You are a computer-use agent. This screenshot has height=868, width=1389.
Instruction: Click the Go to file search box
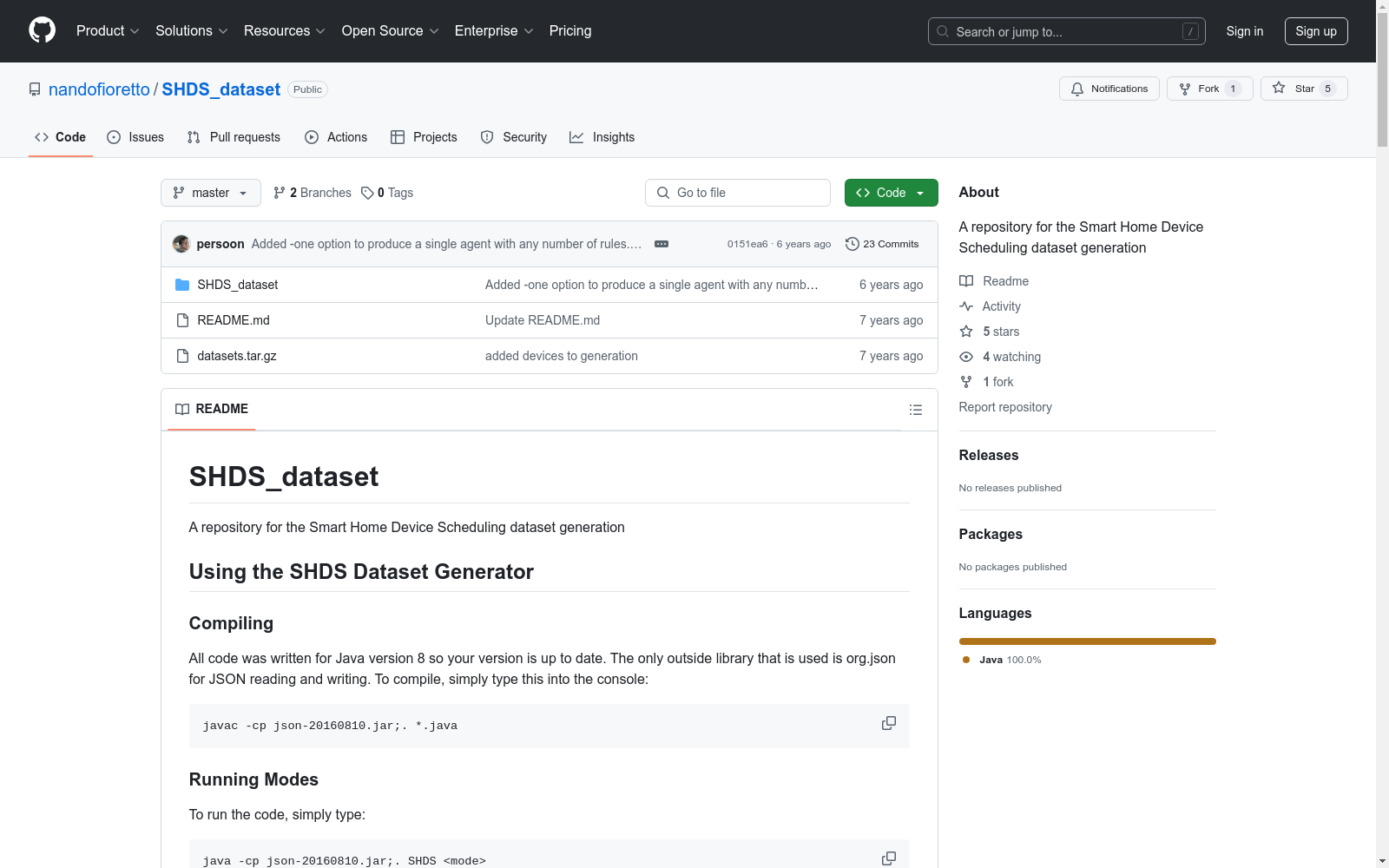click(x=738, y=193)
